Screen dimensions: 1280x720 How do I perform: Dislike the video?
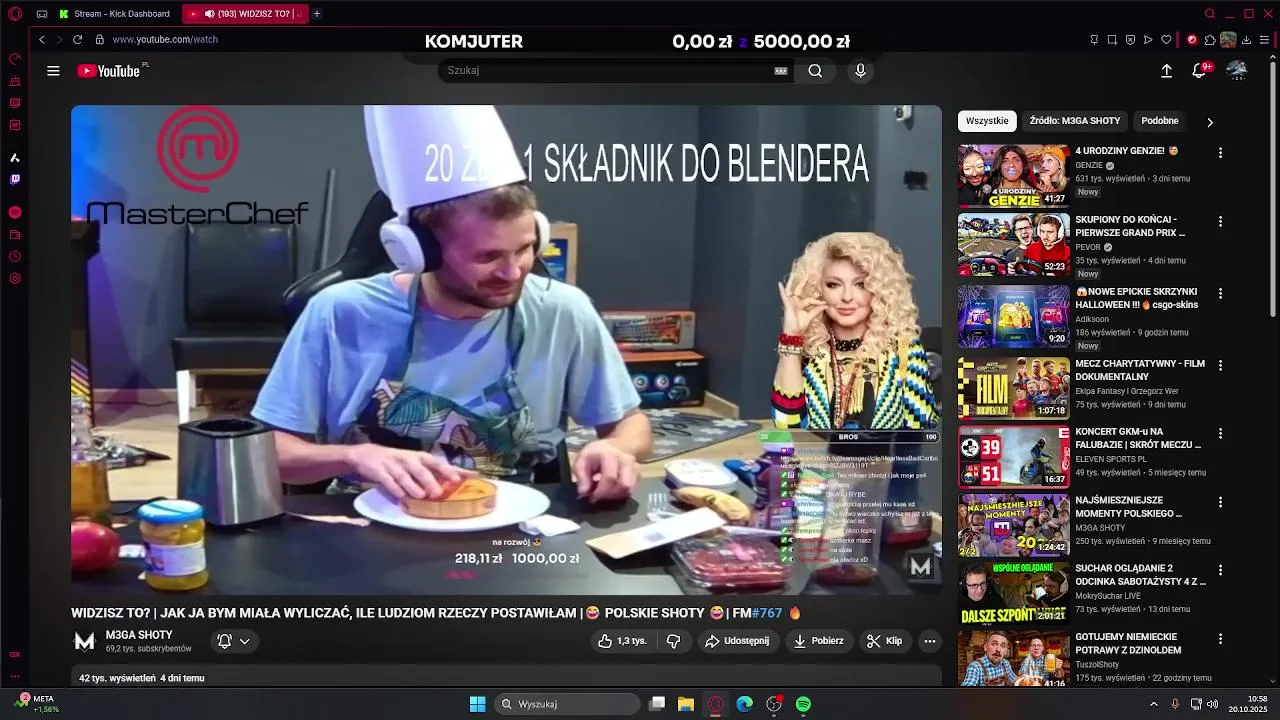(x=673, y=641)
